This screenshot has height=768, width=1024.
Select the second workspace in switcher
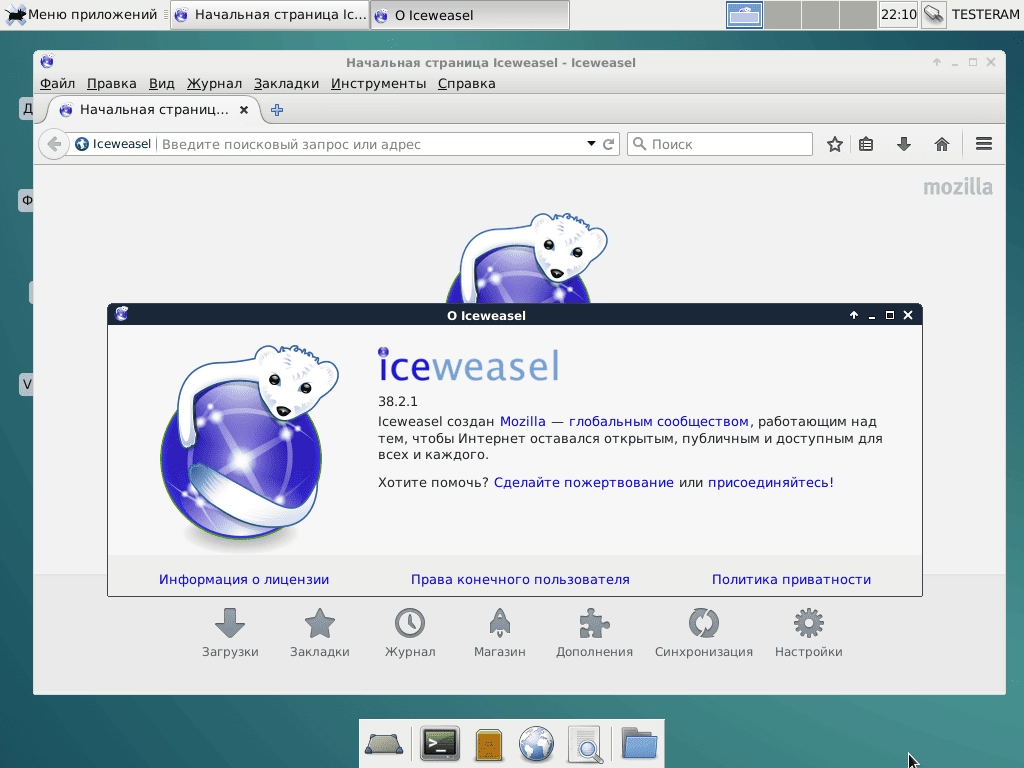click(782, 14)
